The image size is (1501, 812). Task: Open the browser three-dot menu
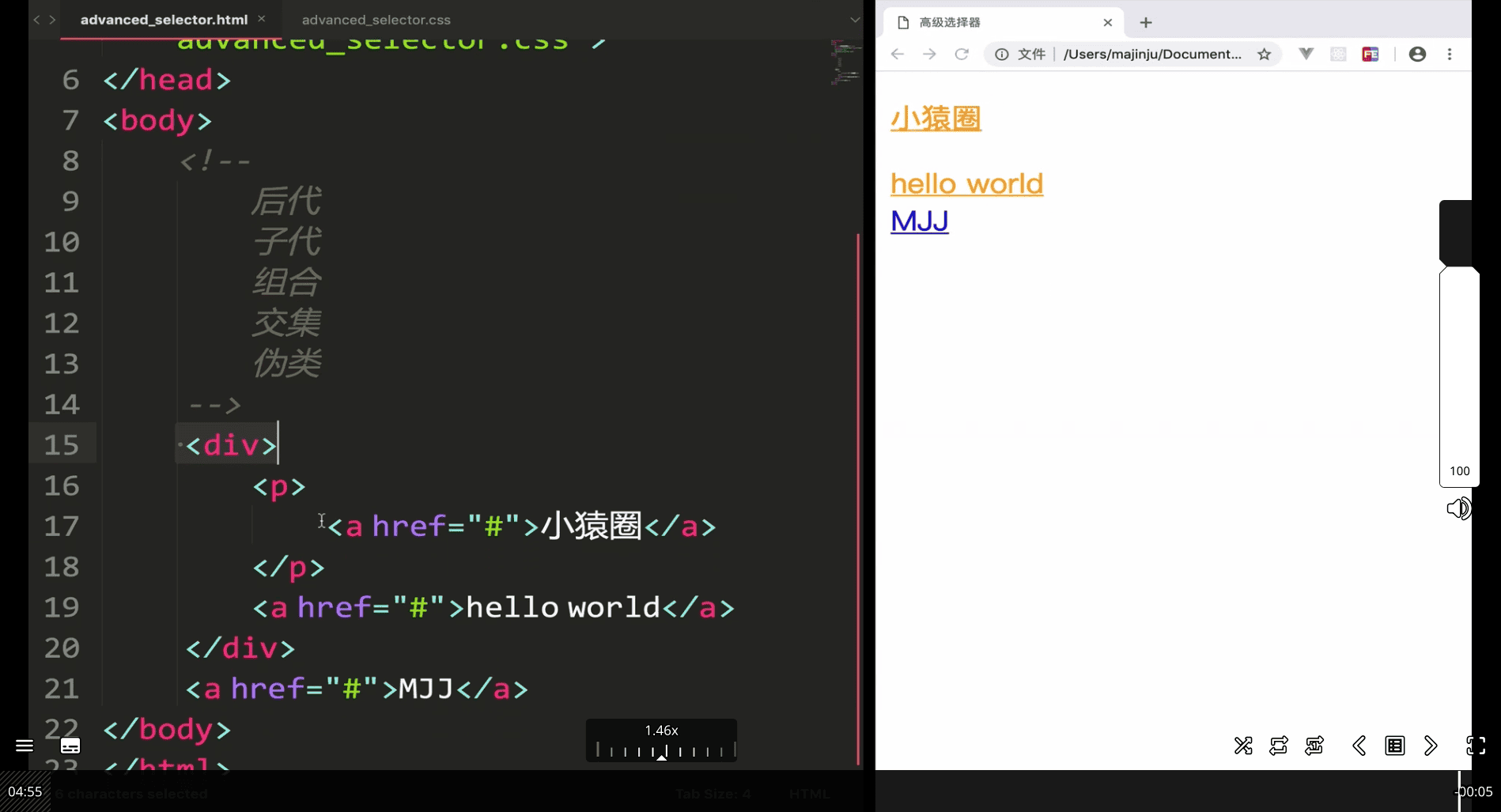click(1450, 54)
